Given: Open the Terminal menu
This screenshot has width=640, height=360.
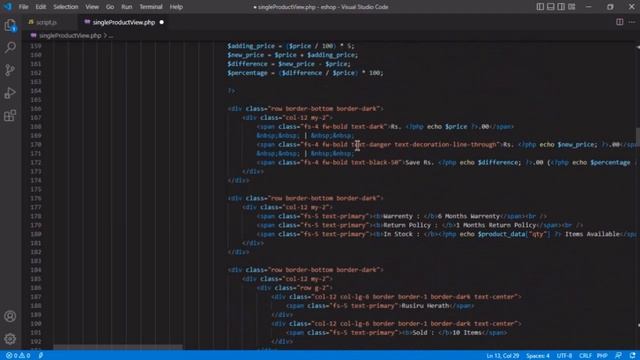Looking at the screenshot, I should coord(151,7).
